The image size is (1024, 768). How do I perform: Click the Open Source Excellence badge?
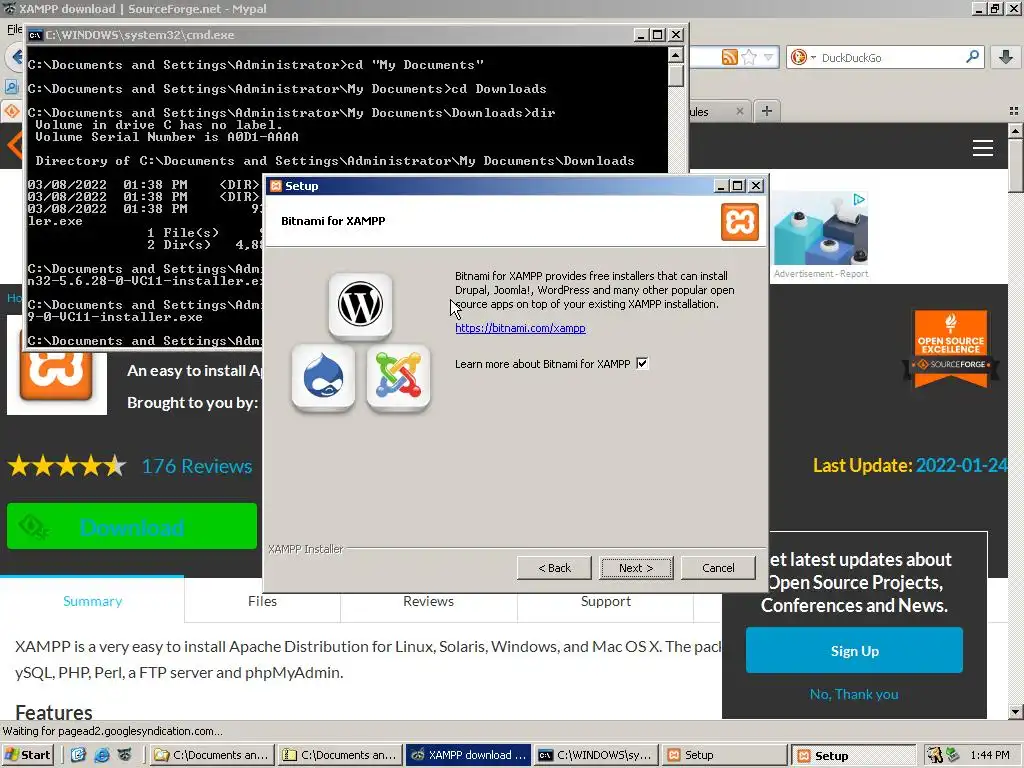[950, 348]
